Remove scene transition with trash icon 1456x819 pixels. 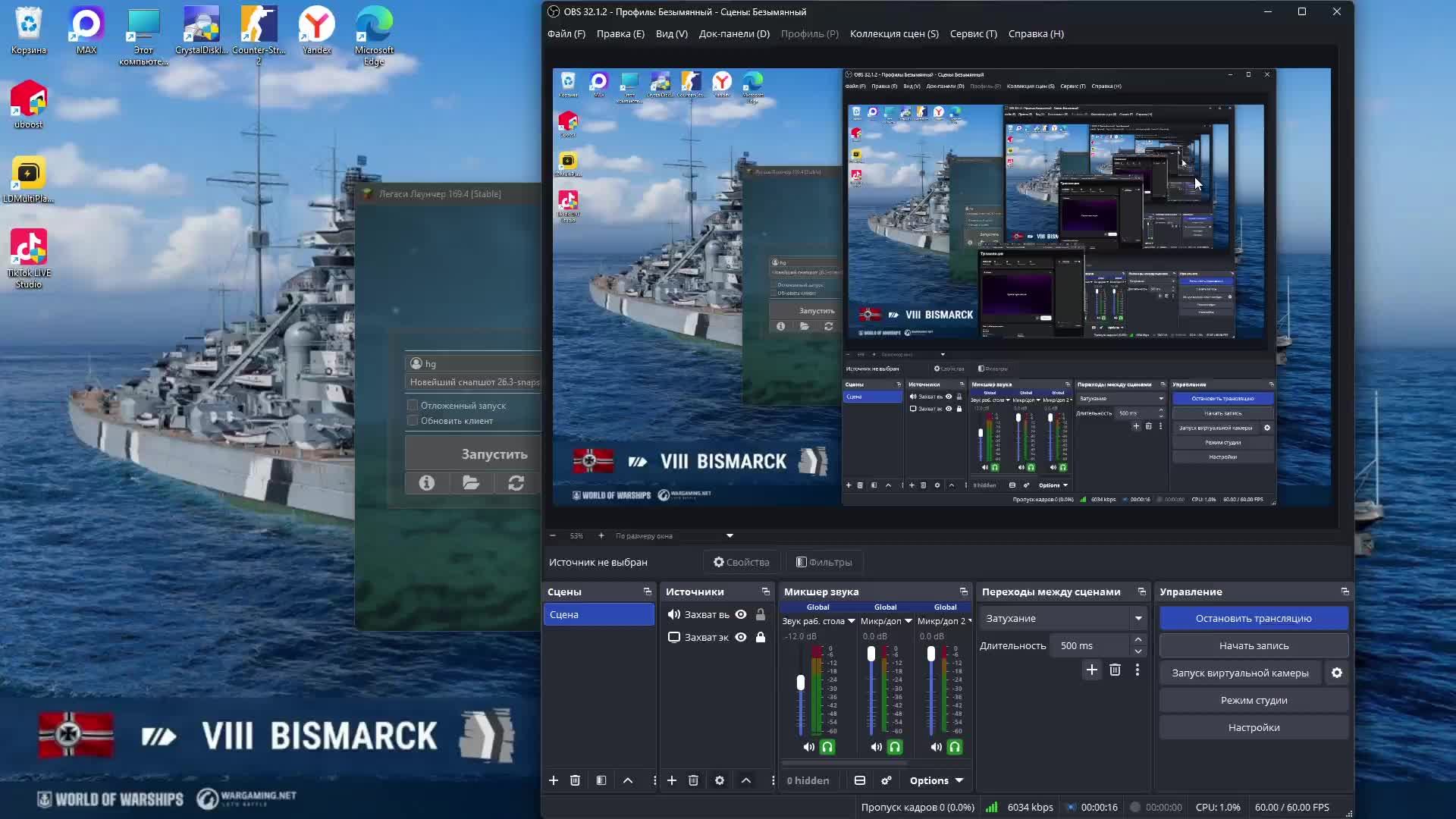(1115, 670)
